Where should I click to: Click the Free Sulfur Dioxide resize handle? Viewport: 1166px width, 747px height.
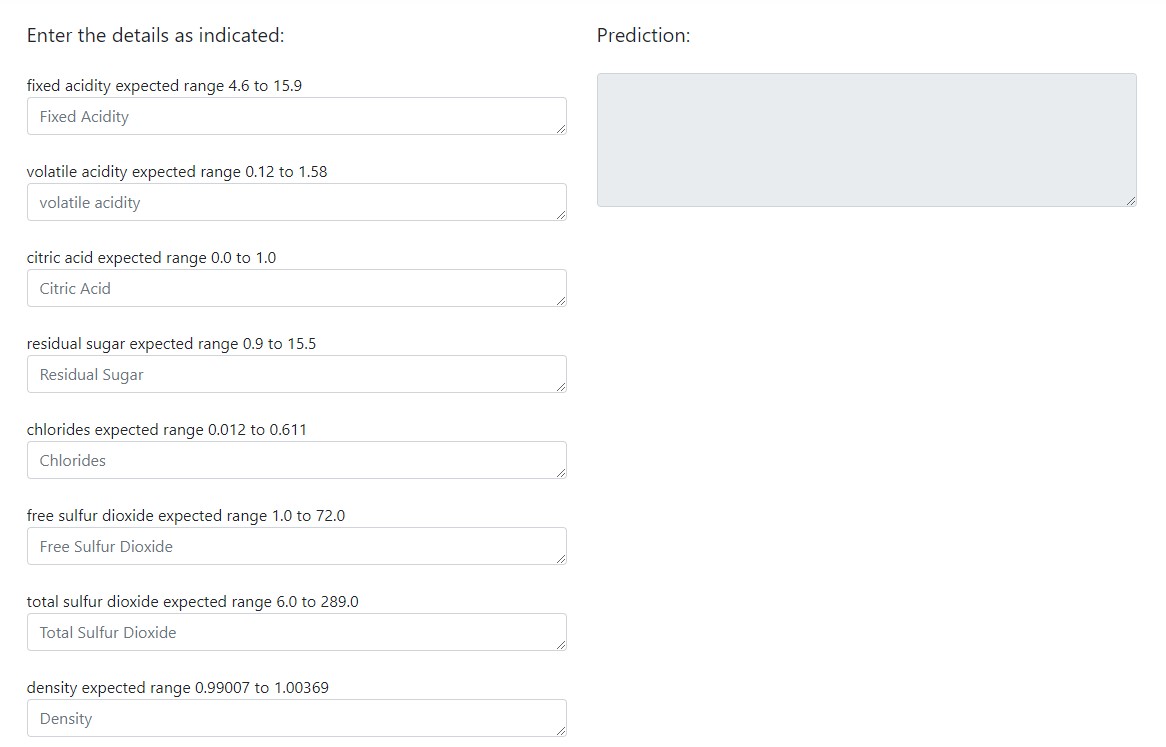[561, 559]
